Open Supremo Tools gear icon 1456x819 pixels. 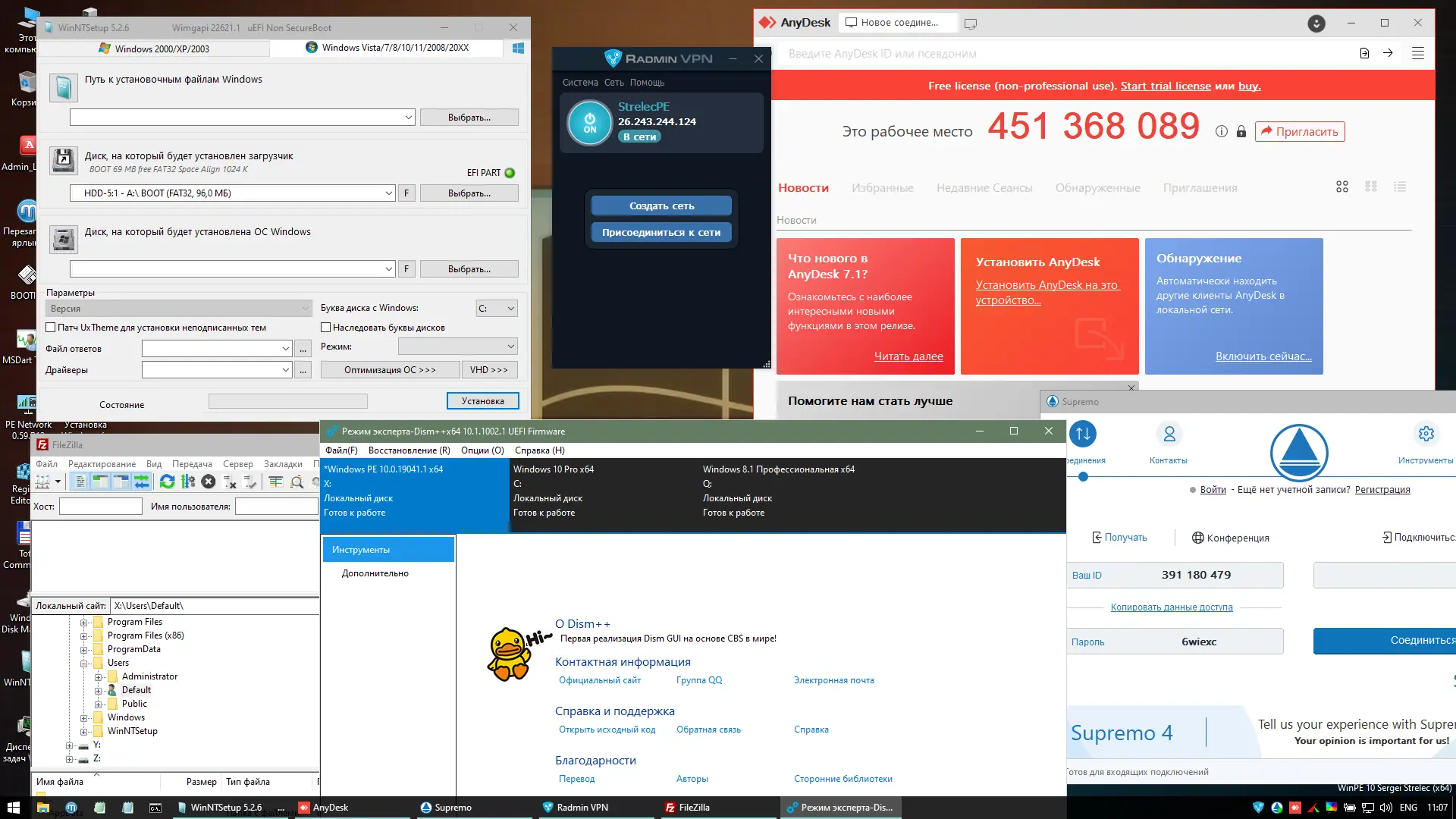(x=1426, y=434)
